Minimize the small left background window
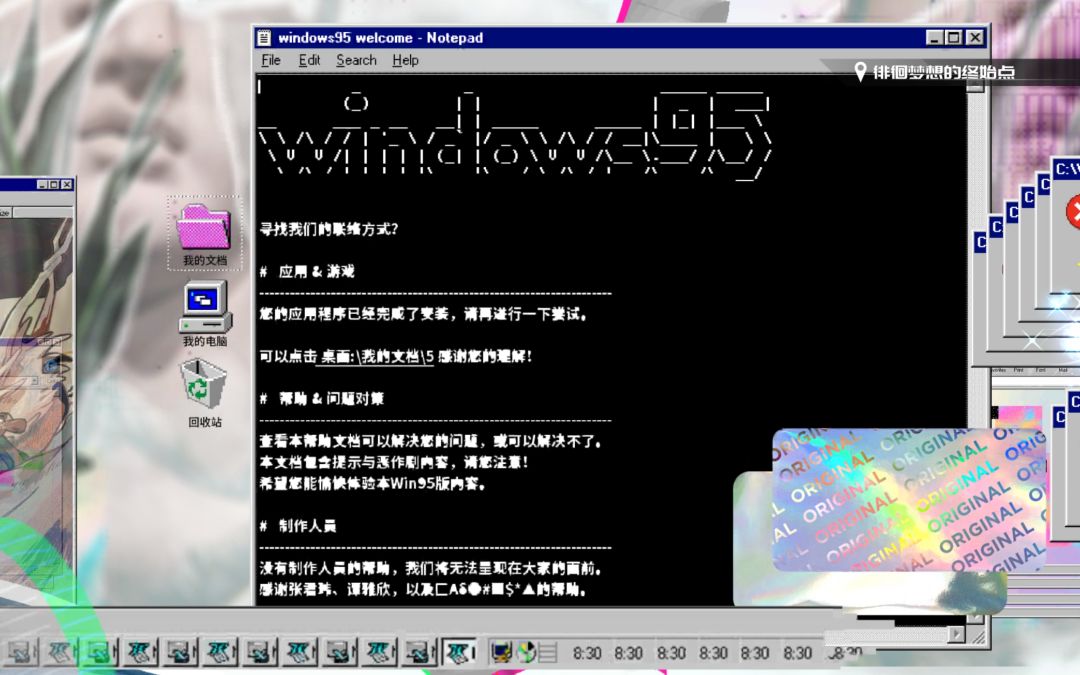Image resolution: width=1080 pixels, height=675 pixels. pos(42,185)
